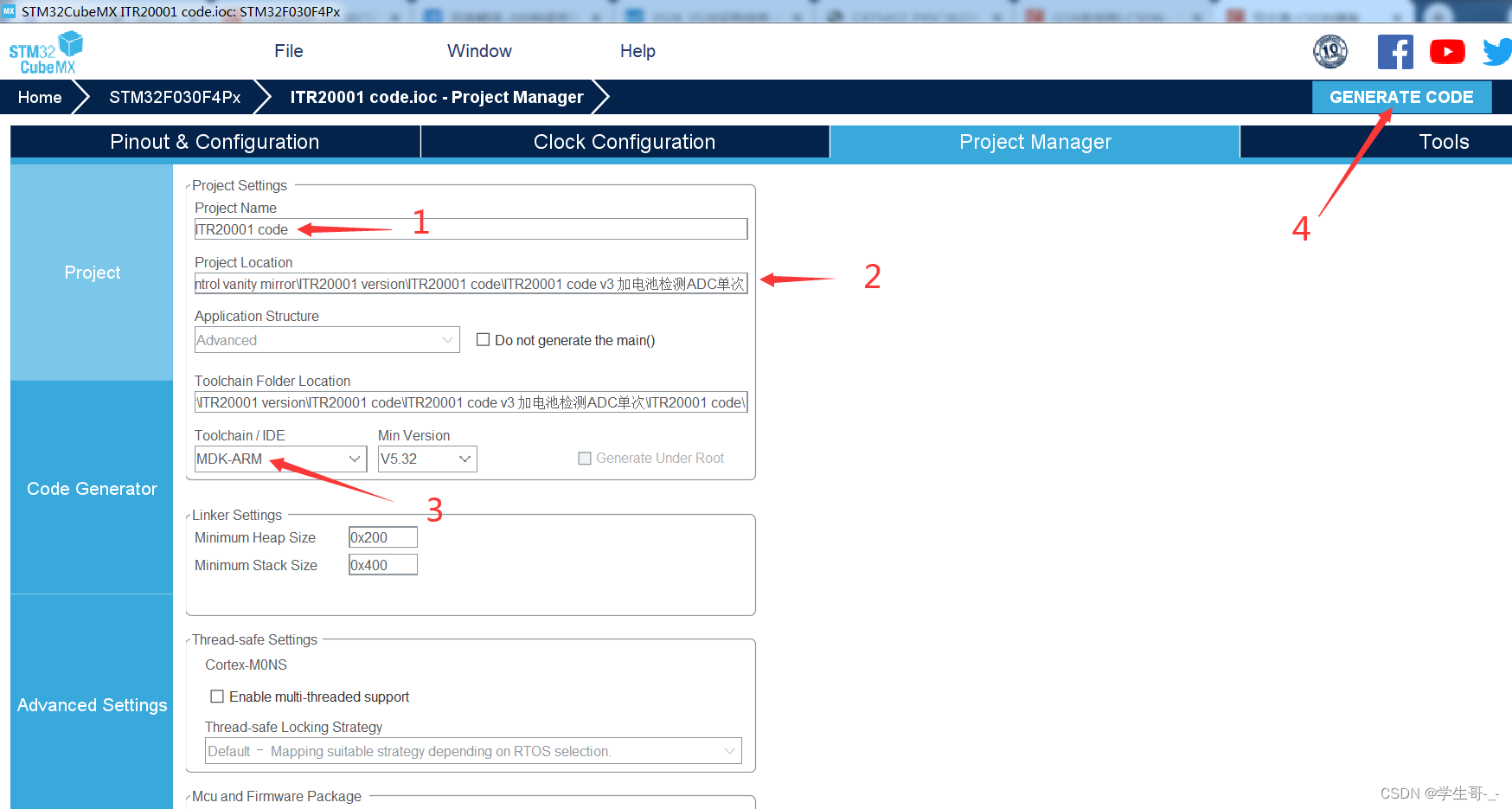Open the Min Version V5.32 dropdown
The height and width of the screenshot is (809, 1512).
click(x=427, y=459)
